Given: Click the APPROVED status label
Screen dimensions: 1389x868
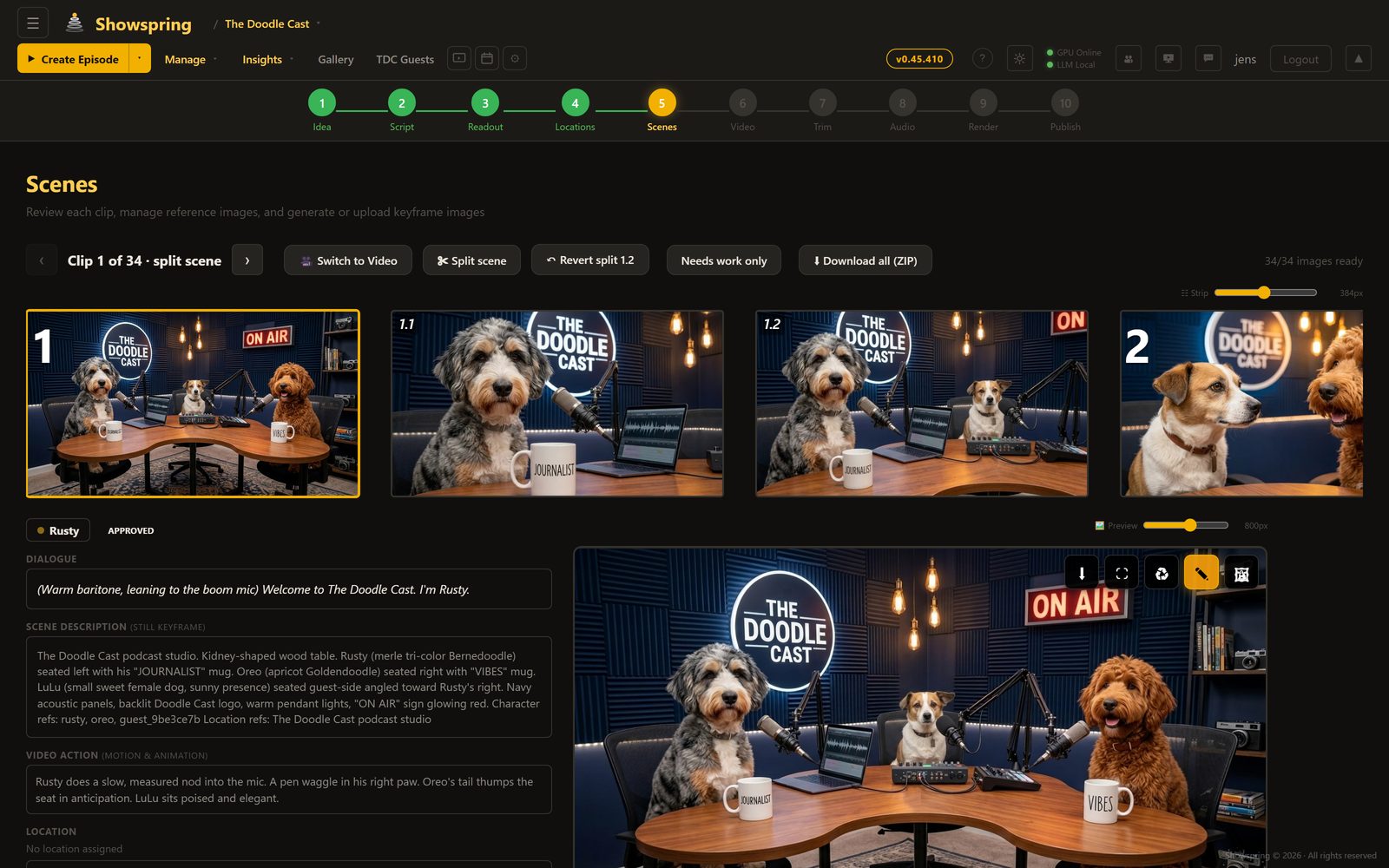Looking at the screenshot, I should click(131, 530).
